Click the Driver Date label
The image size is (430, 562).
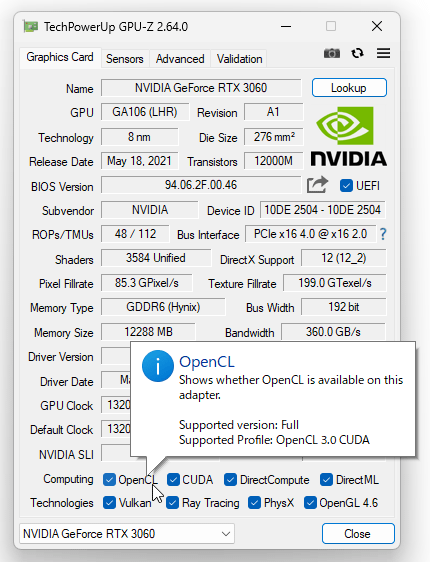67,382
